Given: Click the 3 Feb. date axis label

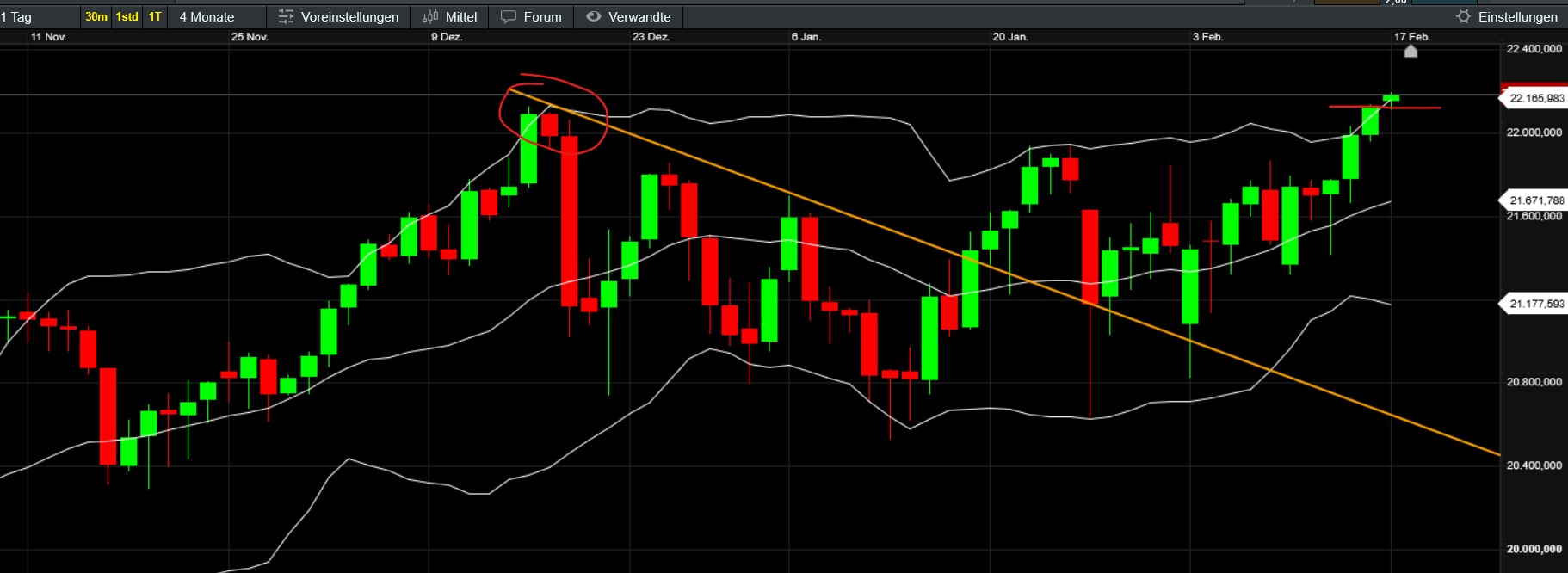Looking at the screenshot, I should 1207,37.
